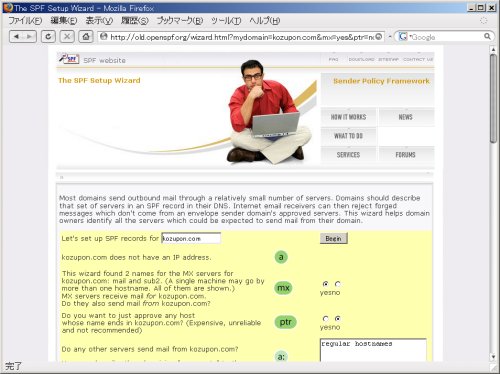Click the regular hostnames text area
Screen dimensions: 500x374
pyautogui.click(x=373, y=350)
